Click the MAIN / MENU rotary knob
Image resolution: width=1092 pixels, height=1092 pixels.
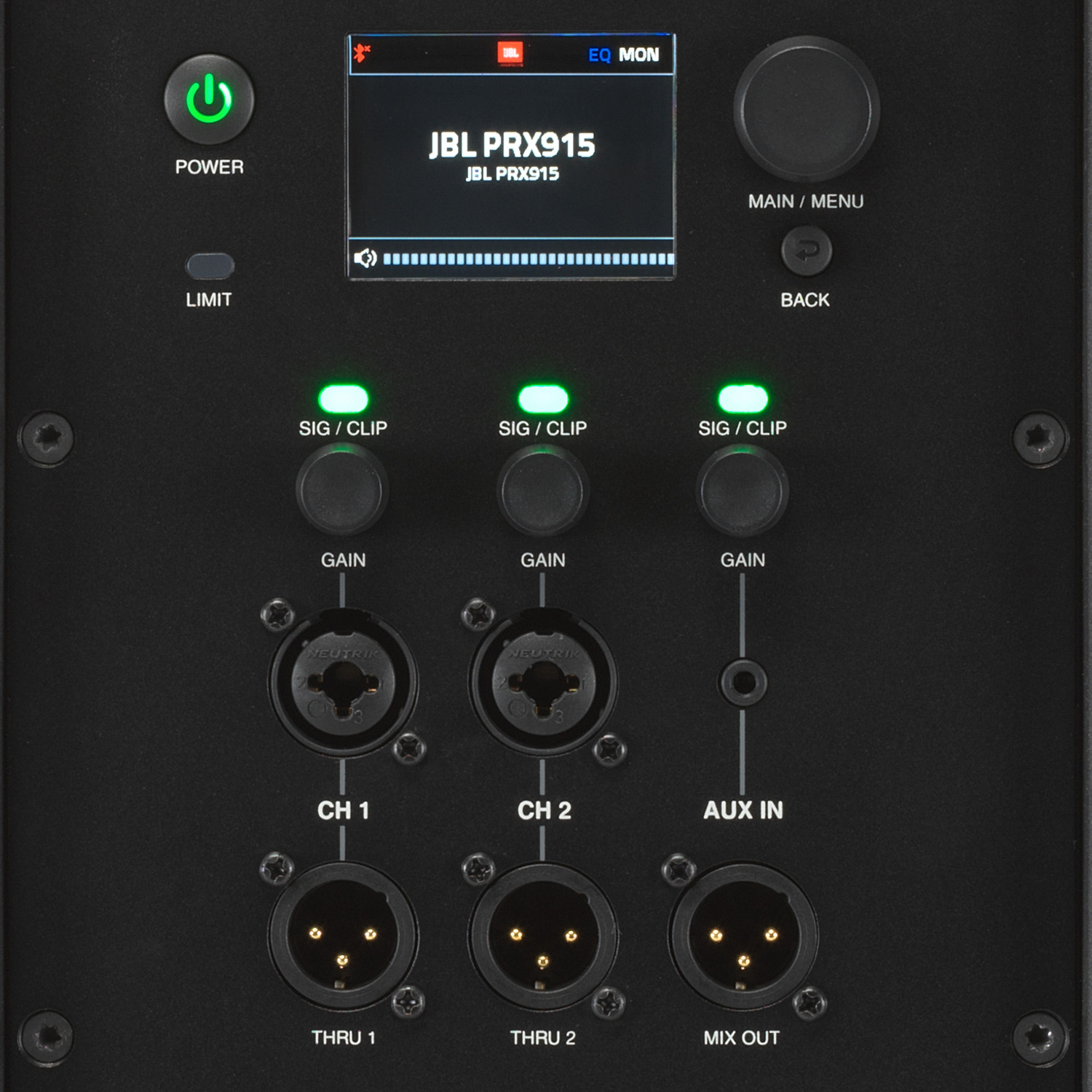point(806,109)
